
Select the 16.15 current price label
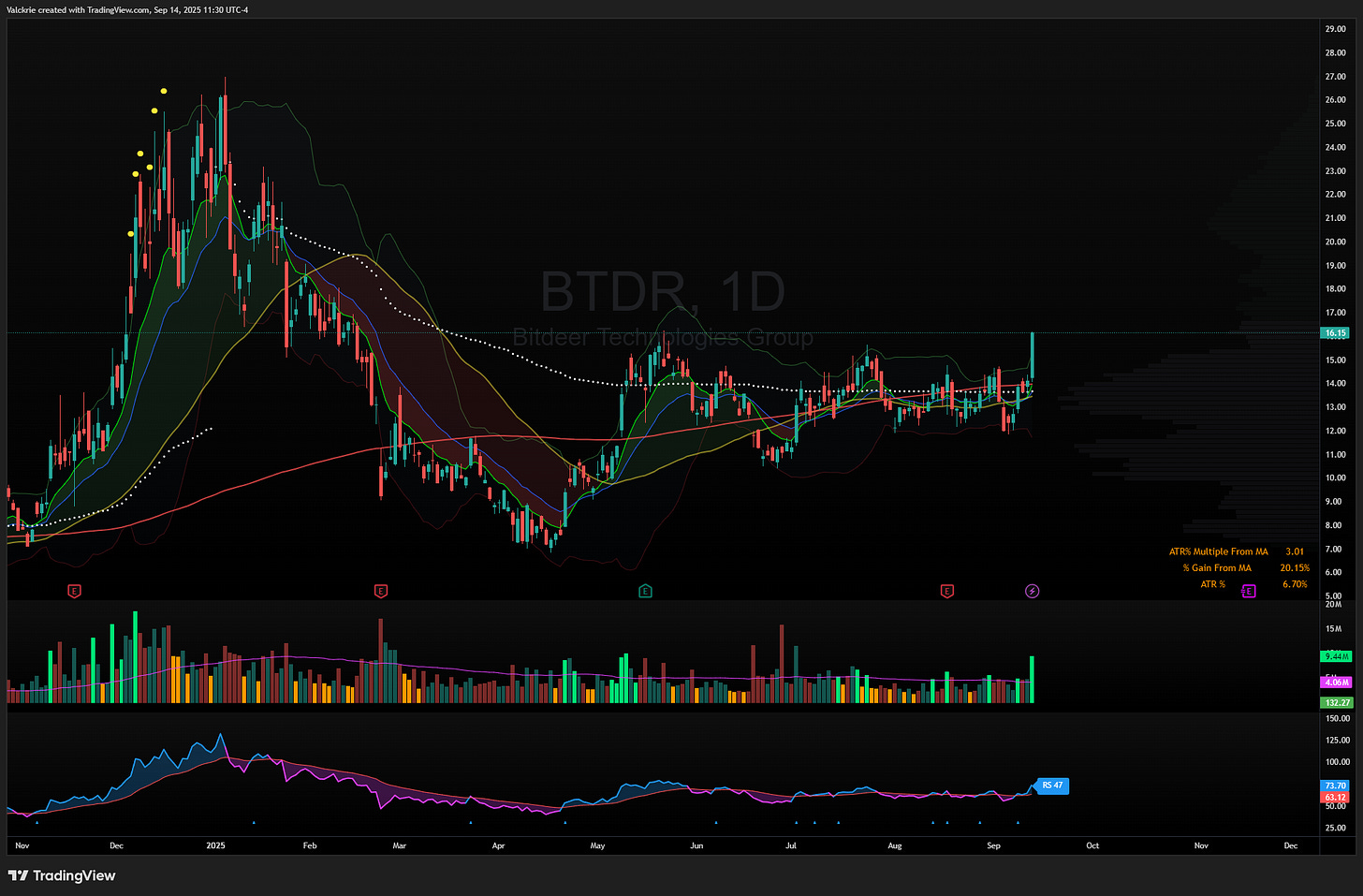[x=1335, y=332]
